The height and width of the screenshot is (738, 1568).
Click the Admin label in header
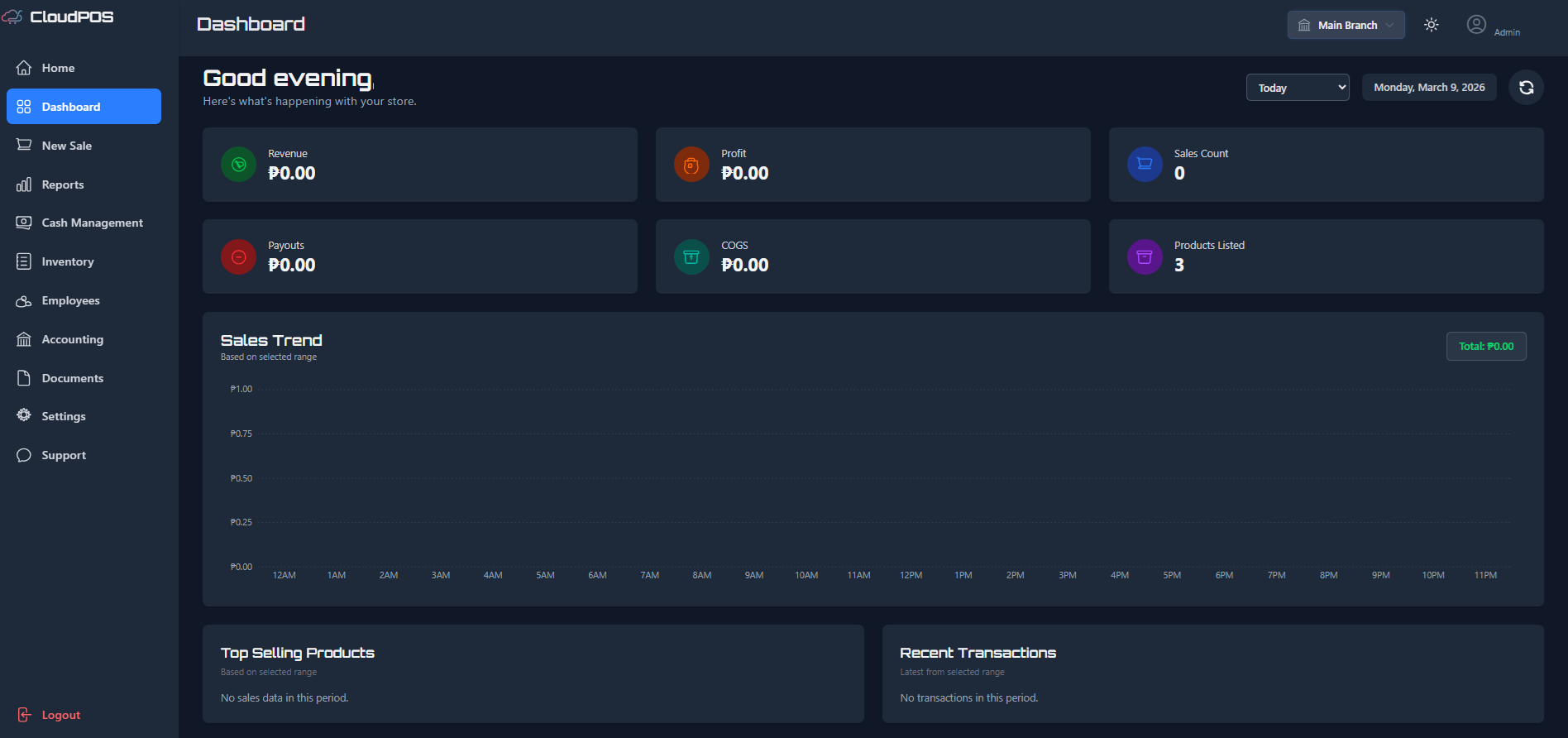[1507, 32]
